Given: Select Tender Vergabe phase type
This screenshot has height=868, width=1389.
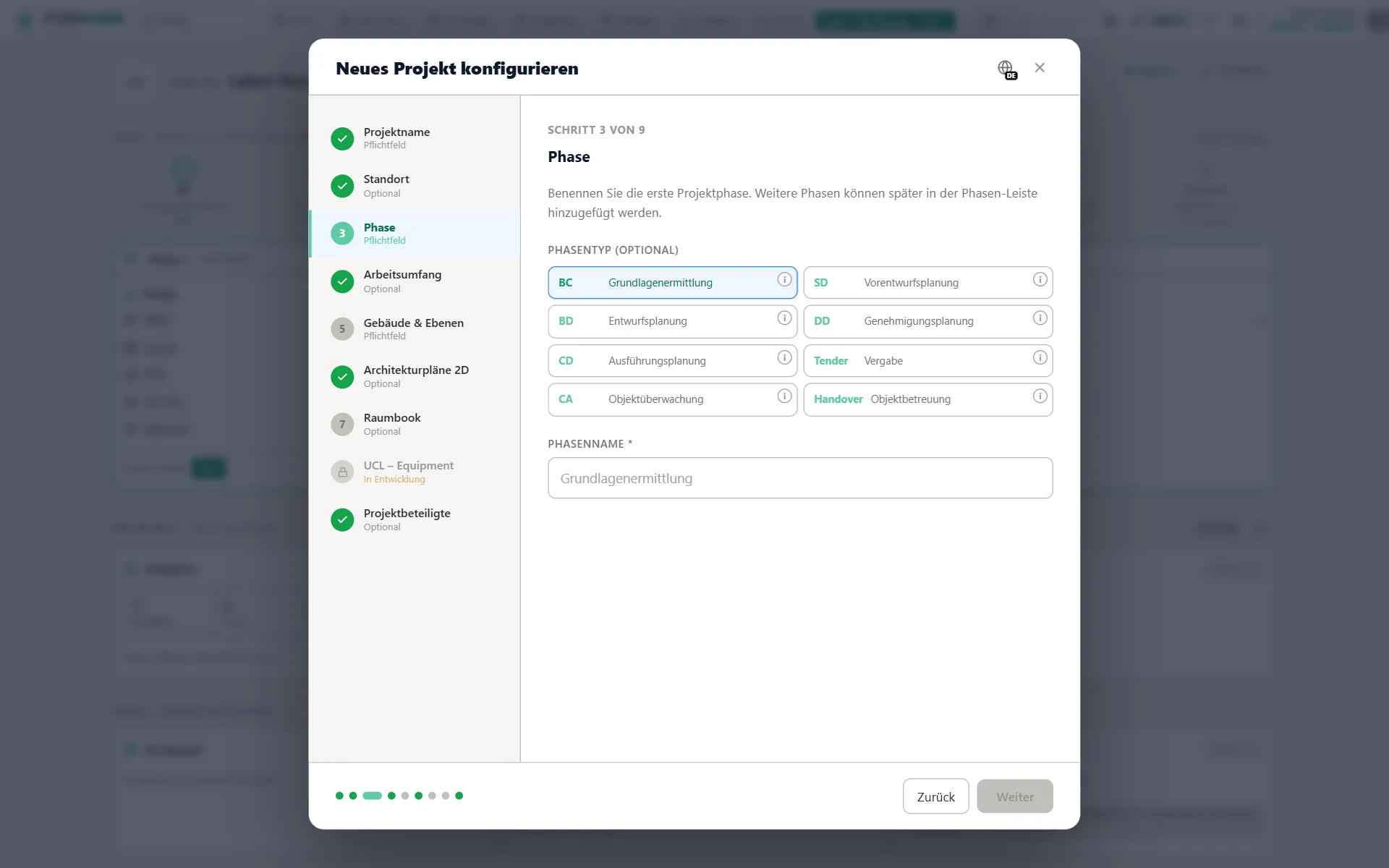Looking at the screenshot, I should coord(927,360).
